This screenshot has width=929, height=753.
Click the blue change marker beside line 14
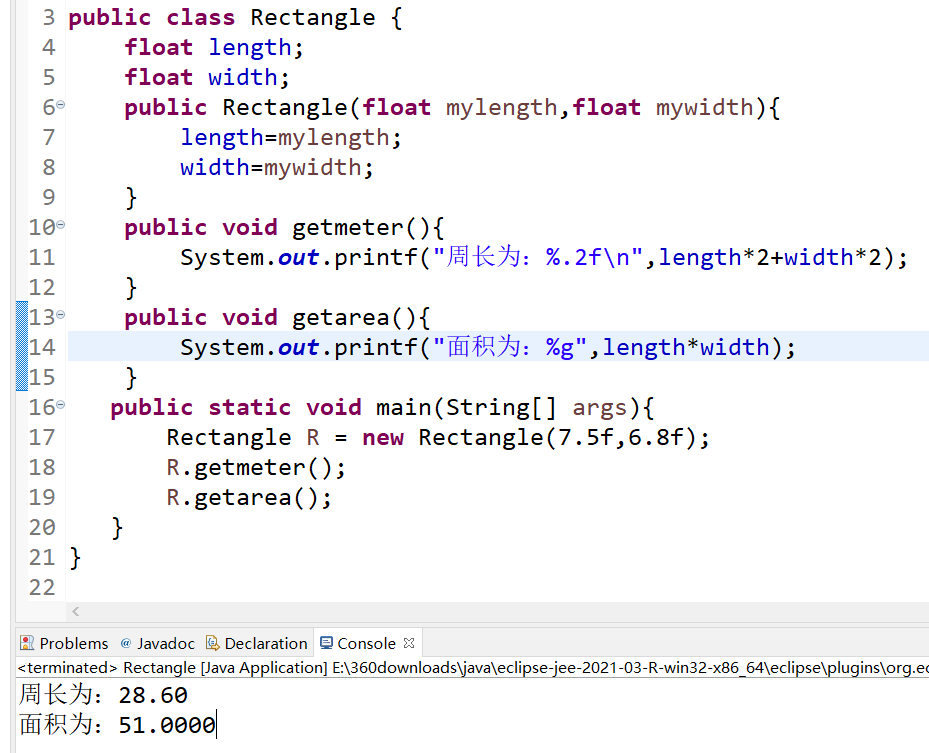22,347
